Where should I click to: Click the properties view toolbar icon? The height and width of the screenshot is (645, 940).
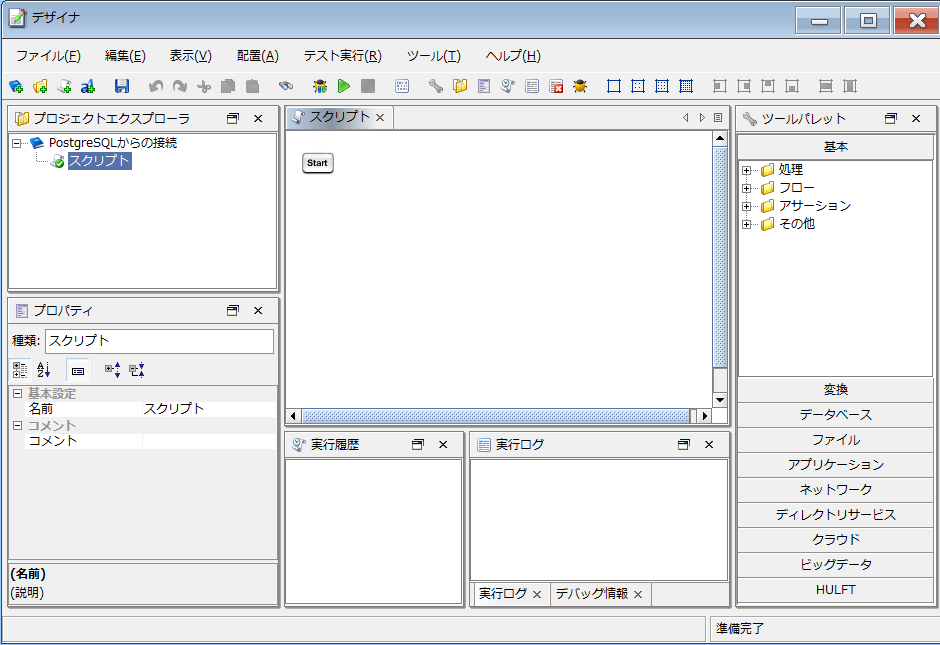point(484,86)
